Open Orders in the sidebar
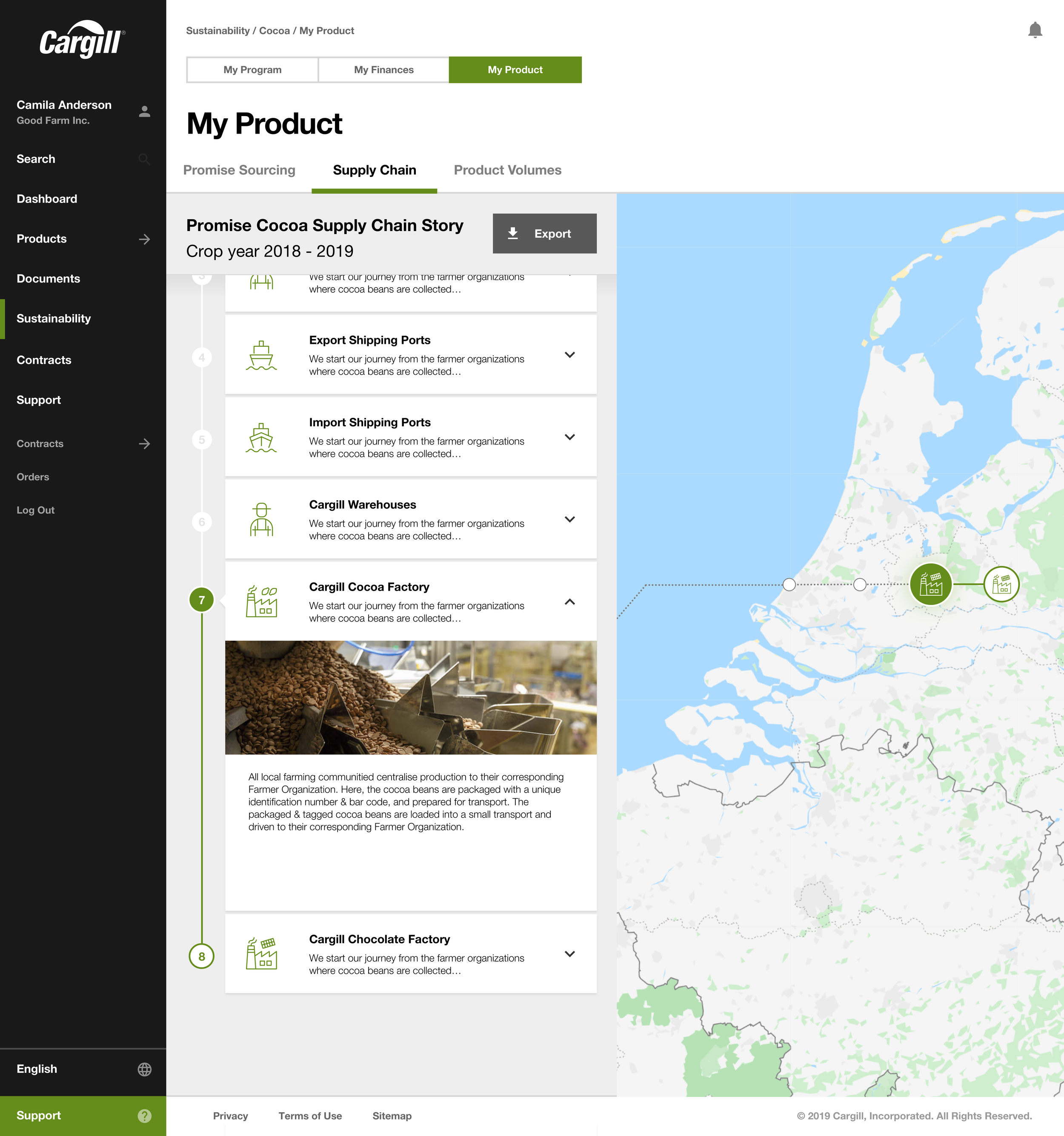This screenshot has width=1064, height=1136. coord(33,477)
